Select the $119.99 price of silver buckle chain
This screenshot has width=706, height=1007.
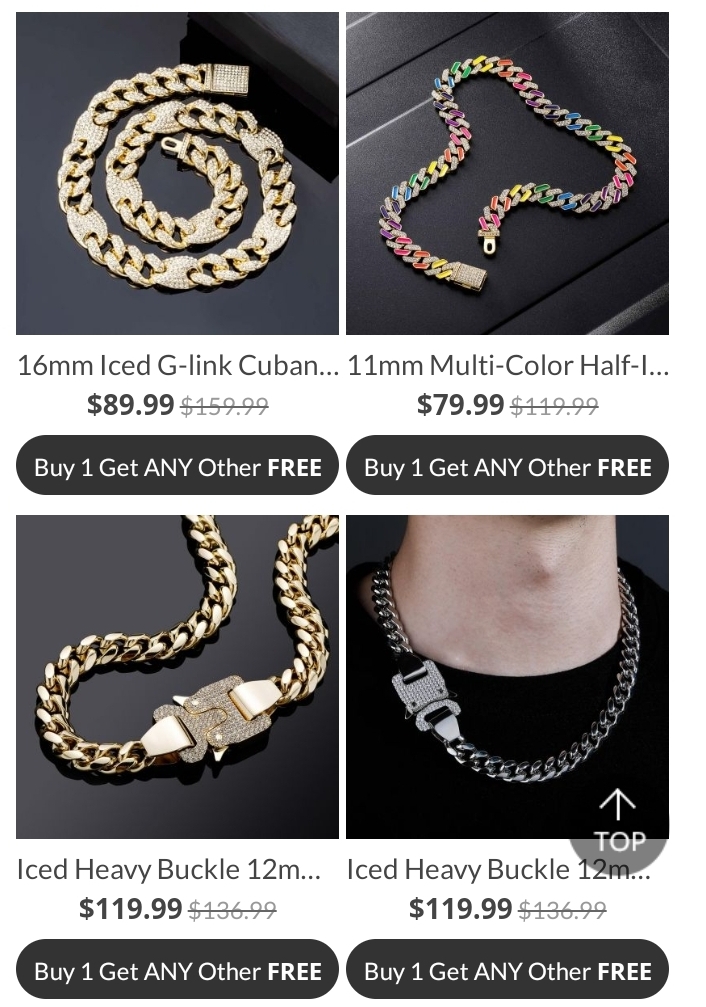(x=460, y=908)
